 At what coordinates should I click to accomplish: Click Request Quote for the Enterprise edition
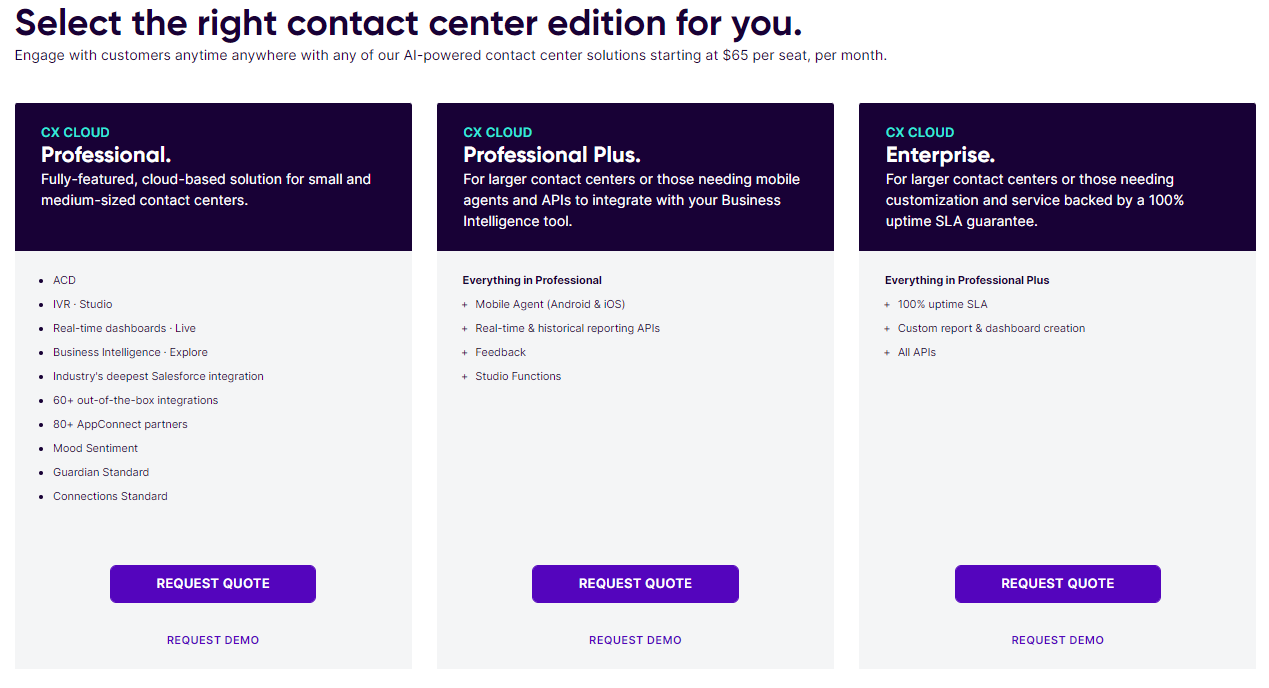[x=1057, y=584]
